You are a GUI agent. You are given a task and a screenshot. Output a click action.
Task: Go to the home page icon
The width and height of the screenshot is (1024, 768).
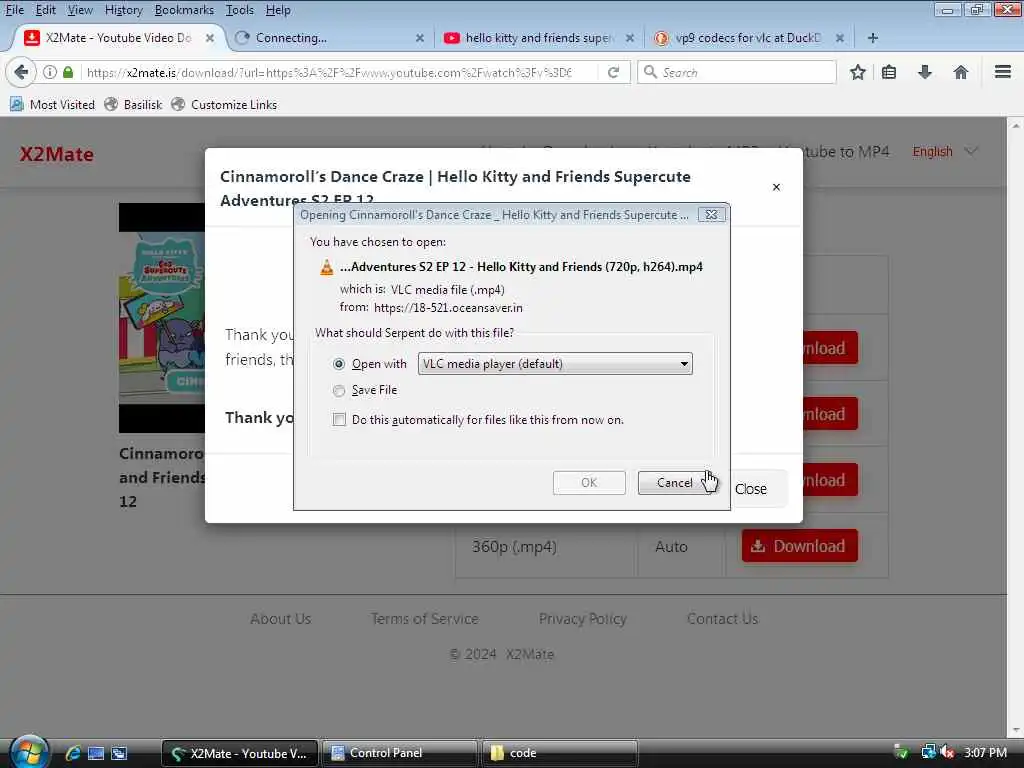click(x=961, y=72)
